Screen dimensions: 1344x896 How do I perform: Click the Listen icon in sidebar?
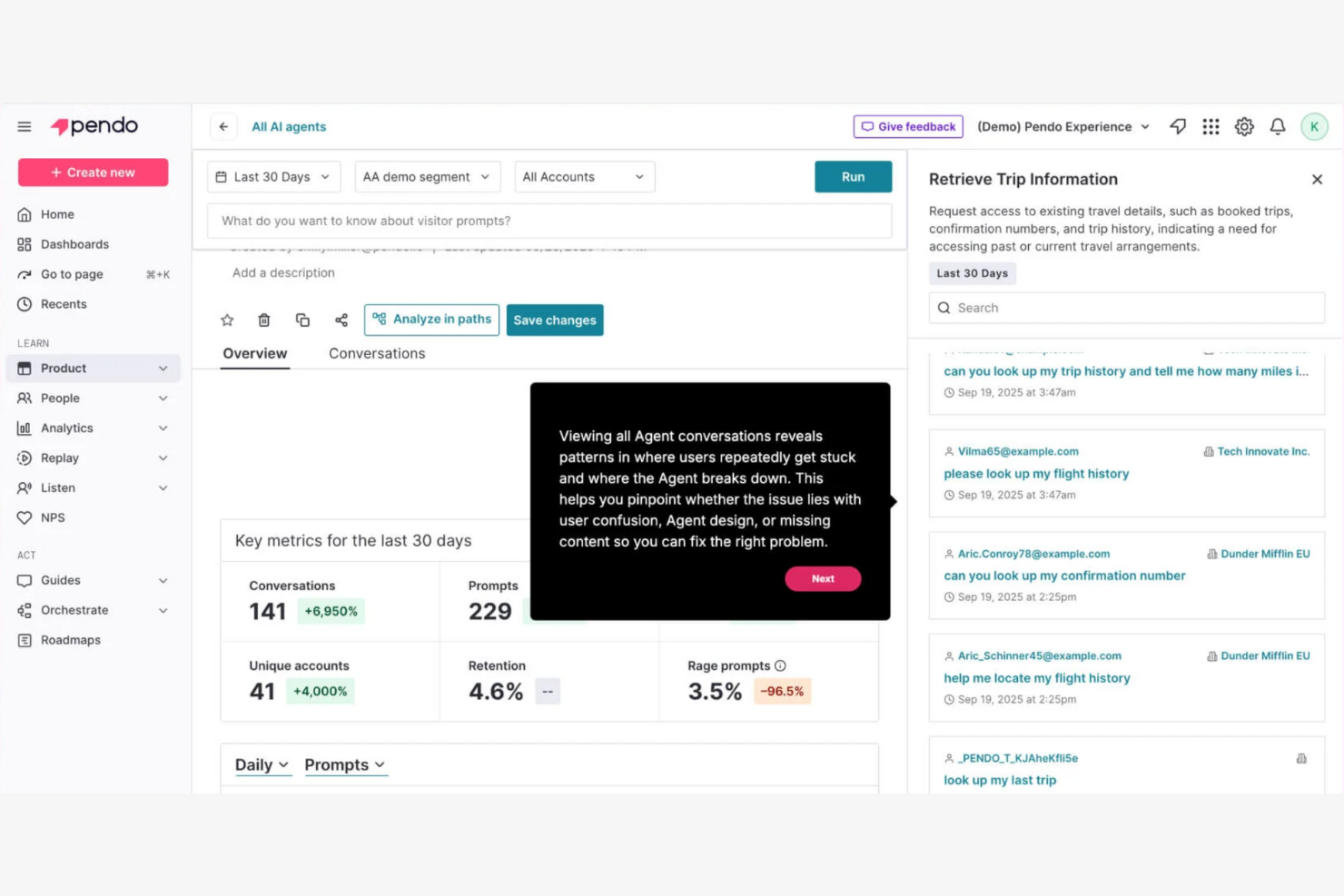[25, 487]
